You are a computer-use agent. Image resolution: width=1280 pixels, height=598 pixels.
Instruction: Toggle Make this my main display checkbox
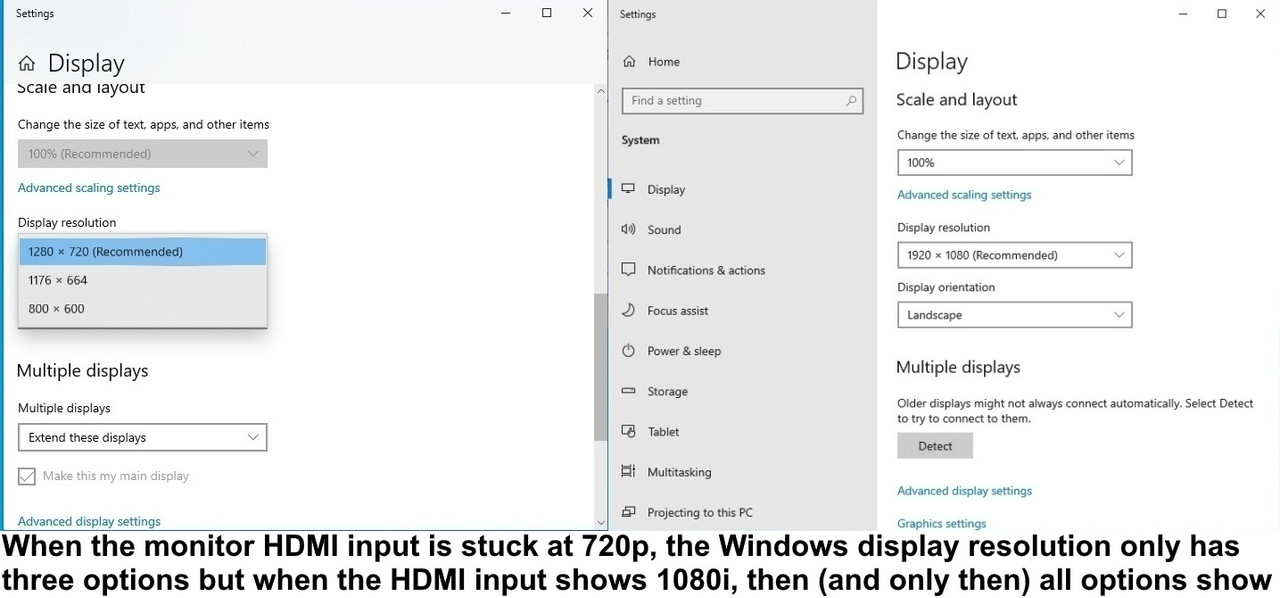pyautogui.click(x=27, y=476)
